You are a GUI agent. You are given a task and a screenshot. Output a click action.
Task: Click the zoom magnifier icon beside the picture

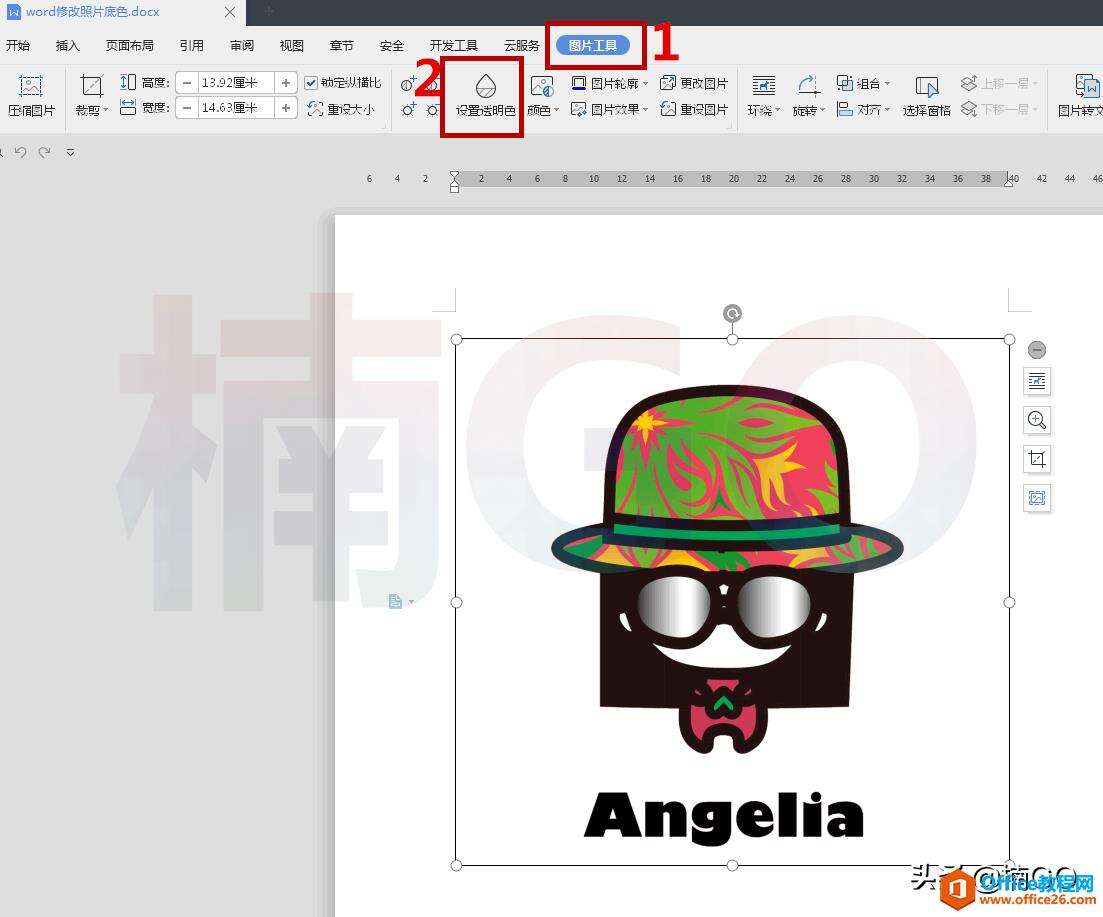pos(1037,420)
